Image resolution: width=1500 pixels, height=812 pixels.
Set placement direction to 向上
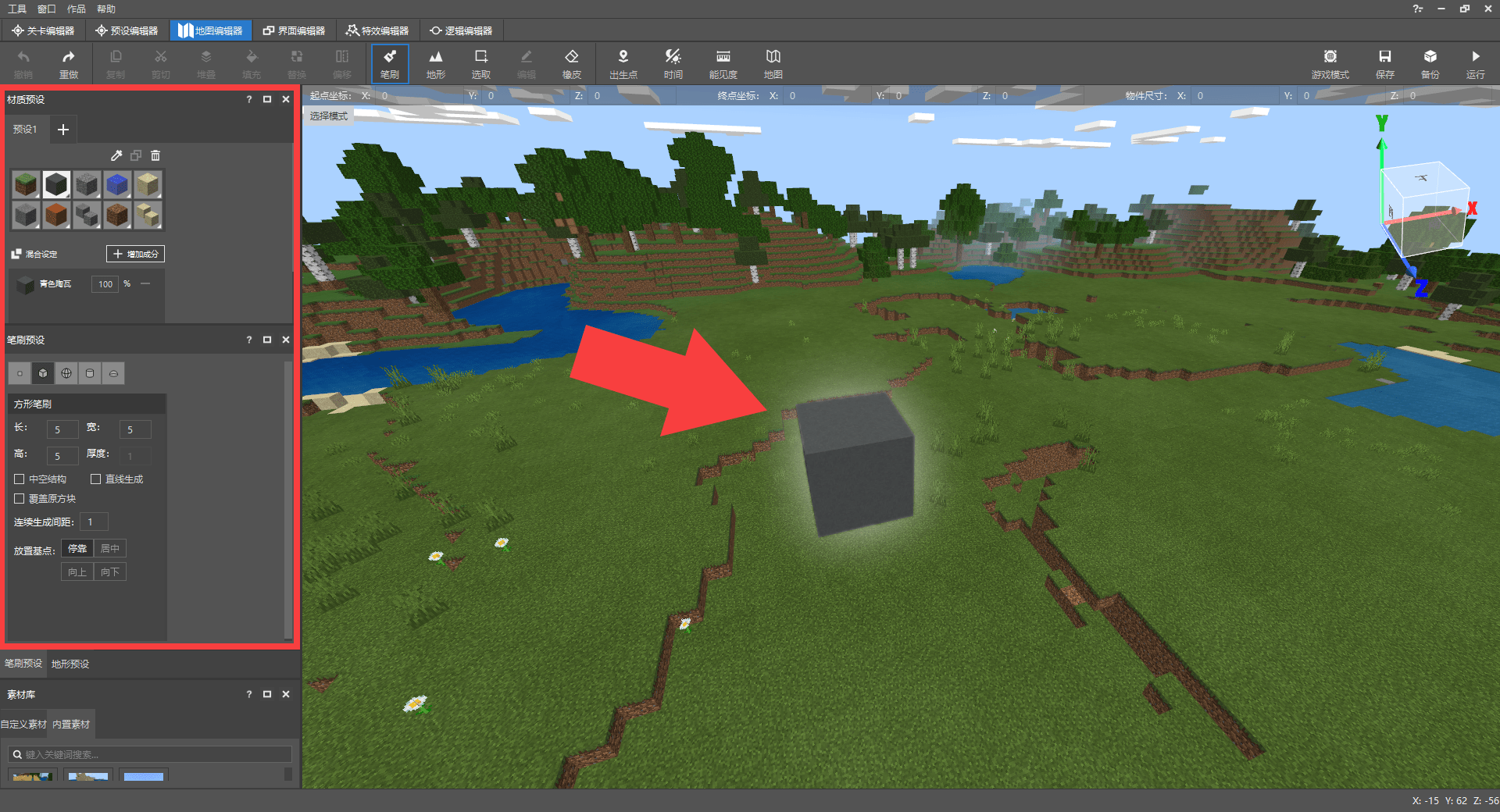coord(77,572)
